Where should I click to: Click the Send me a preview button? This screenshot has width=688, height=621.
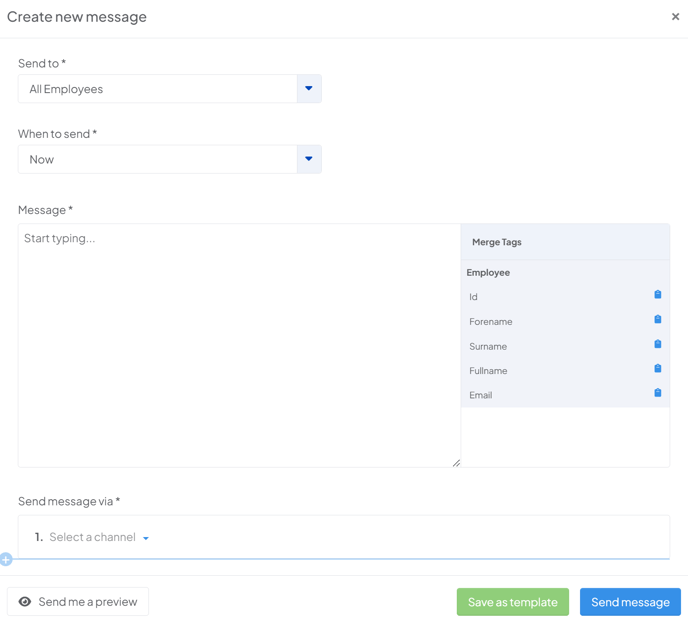coord(78,602)
